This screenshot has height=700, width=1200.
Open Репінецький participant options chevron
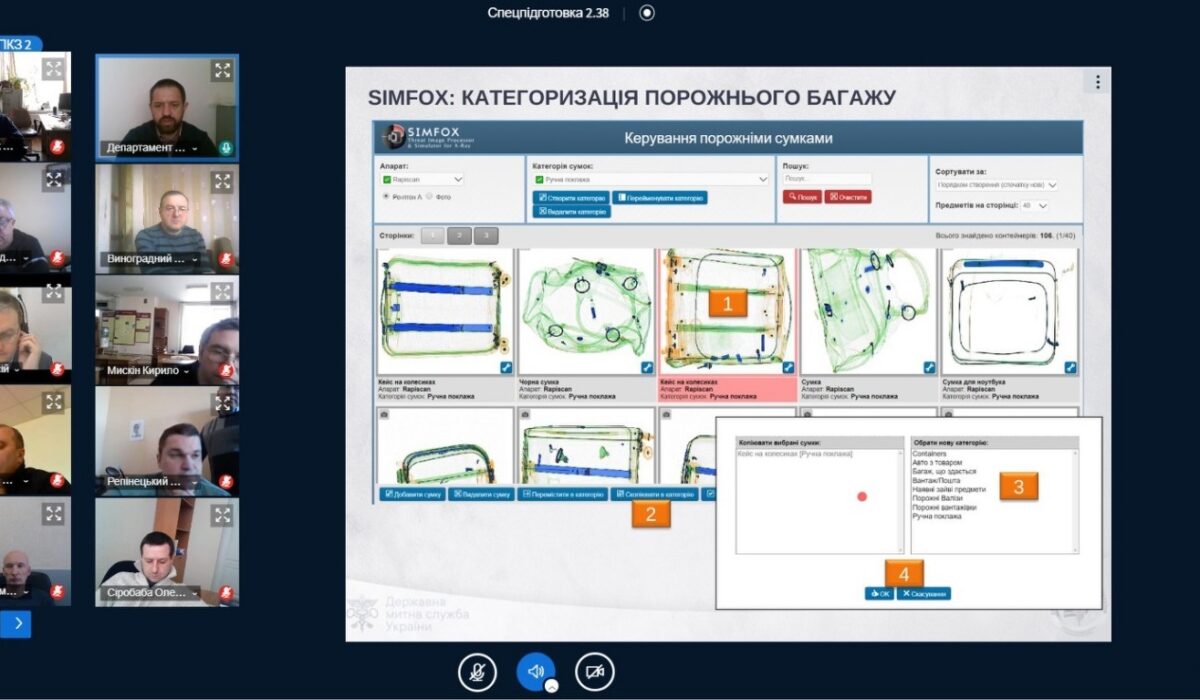tap(194, 481)
